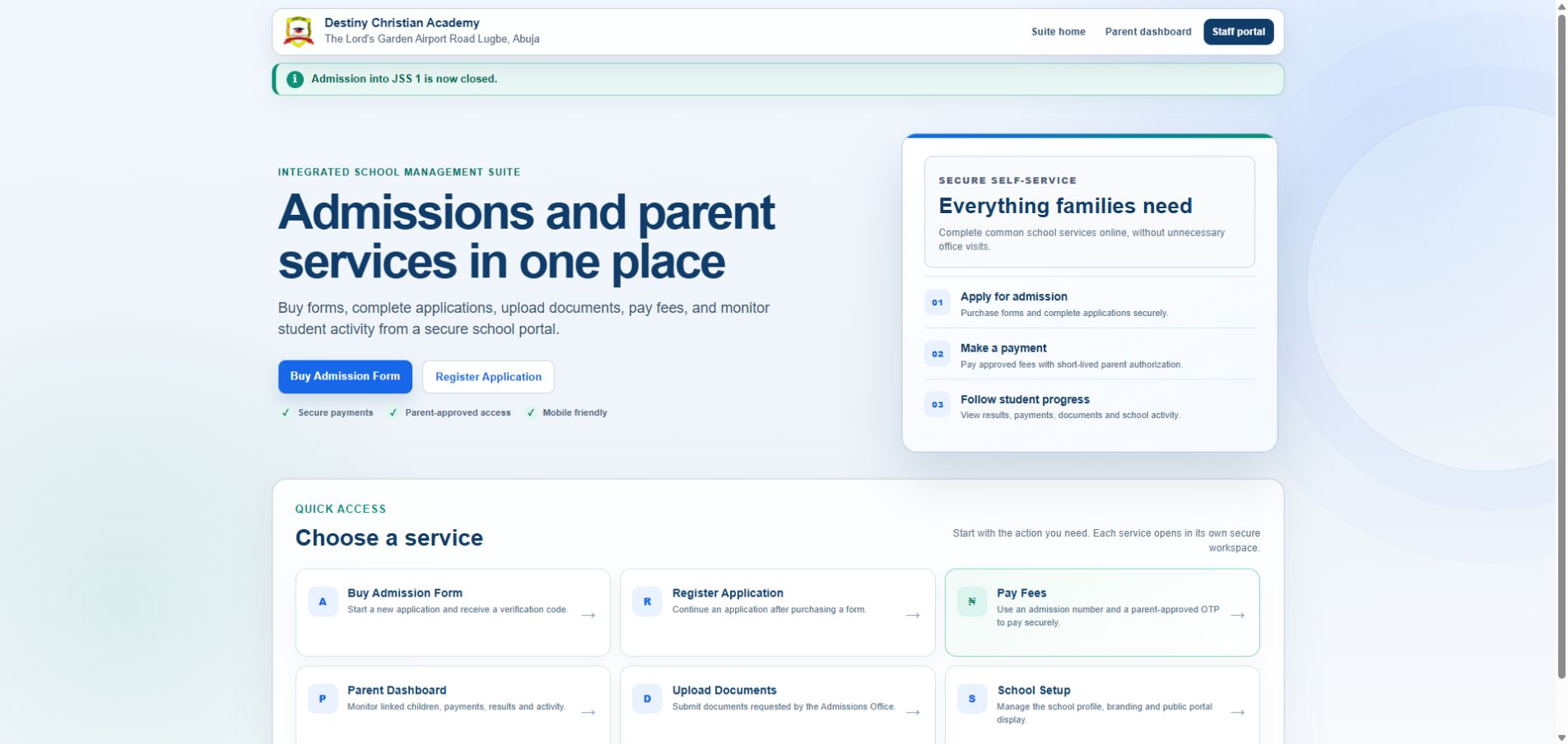Open Suite home in the top navigation
Viewport: 1568px width, 744px height.
[x=1059, y=32]
